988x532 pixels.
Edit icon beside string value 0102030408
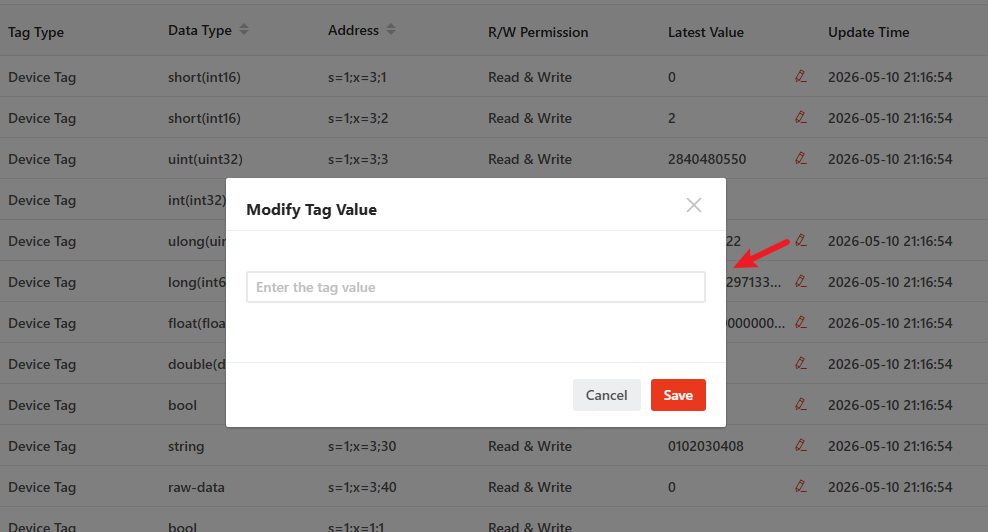click(x=801, y=445)
